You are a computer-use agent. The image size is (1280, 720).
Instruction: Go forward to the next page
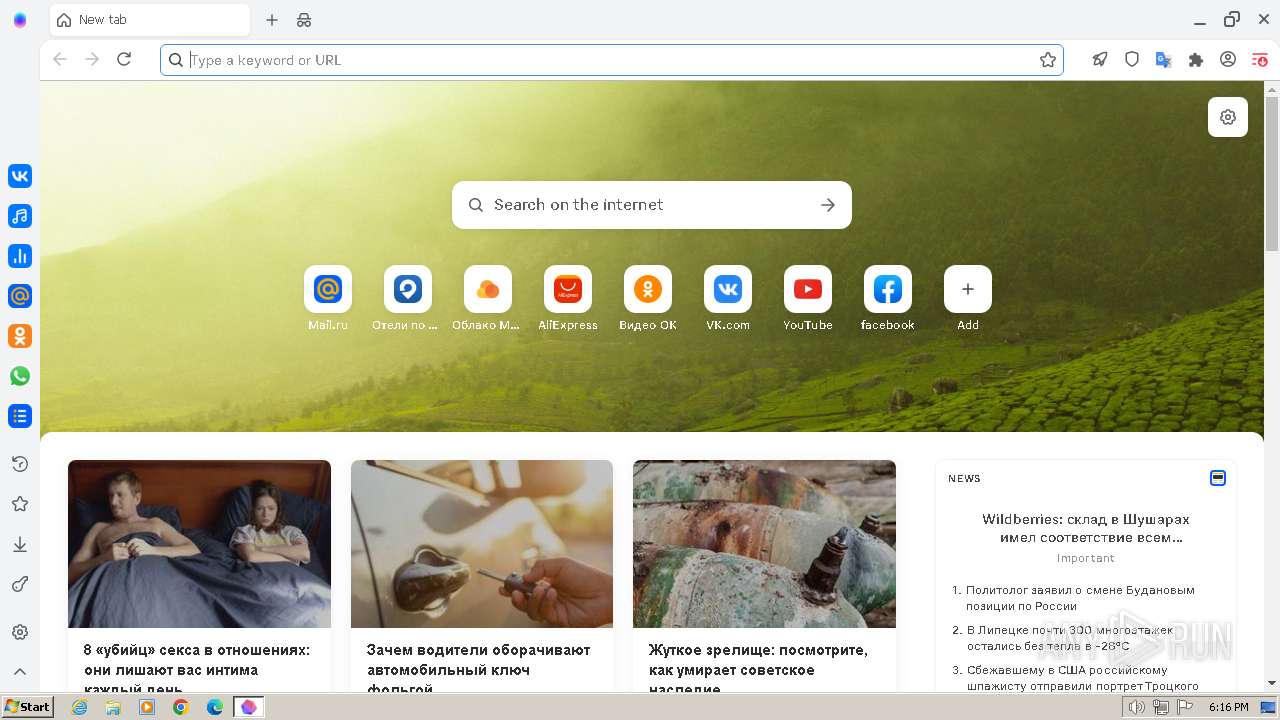92,60
